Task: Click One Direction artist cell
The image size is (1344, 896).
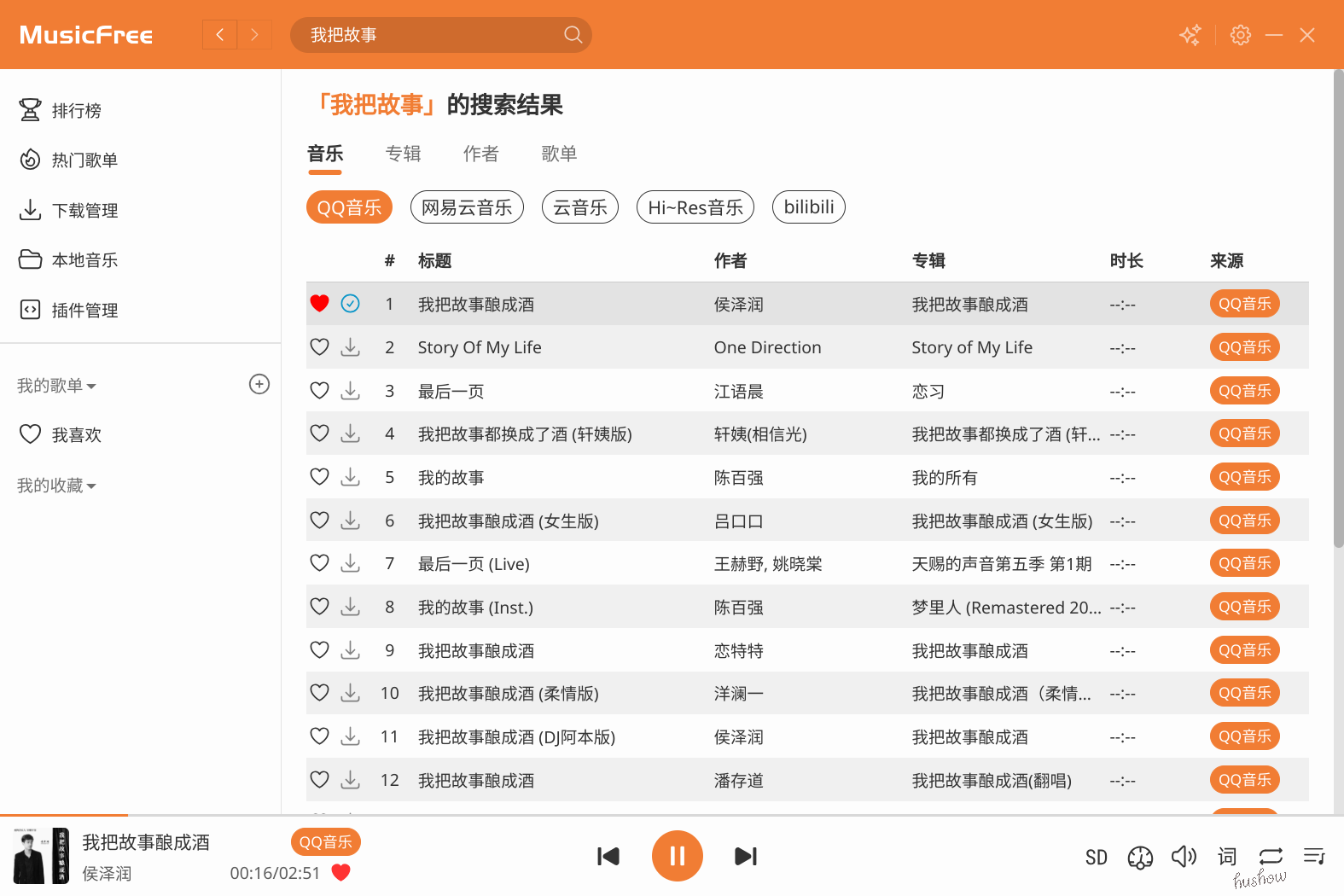Action: click(x=768, y=347)
